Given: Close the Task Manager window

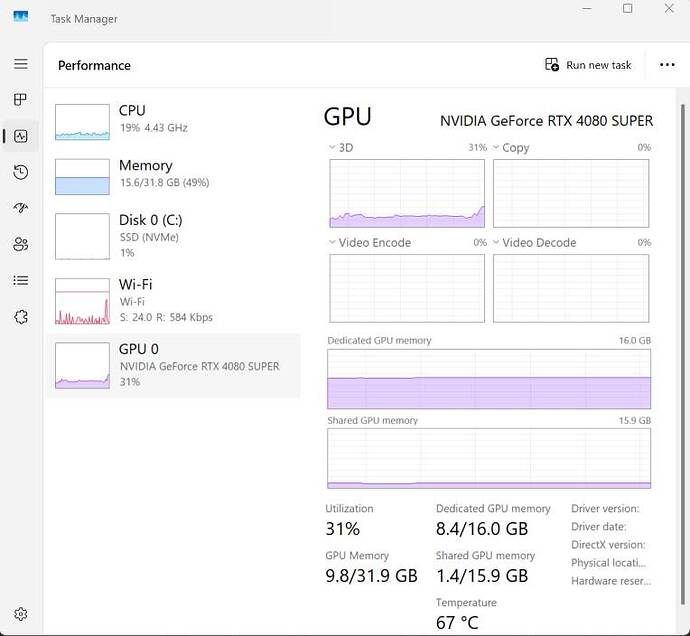Looking at the screenshot, I should [x=669, y=8].
